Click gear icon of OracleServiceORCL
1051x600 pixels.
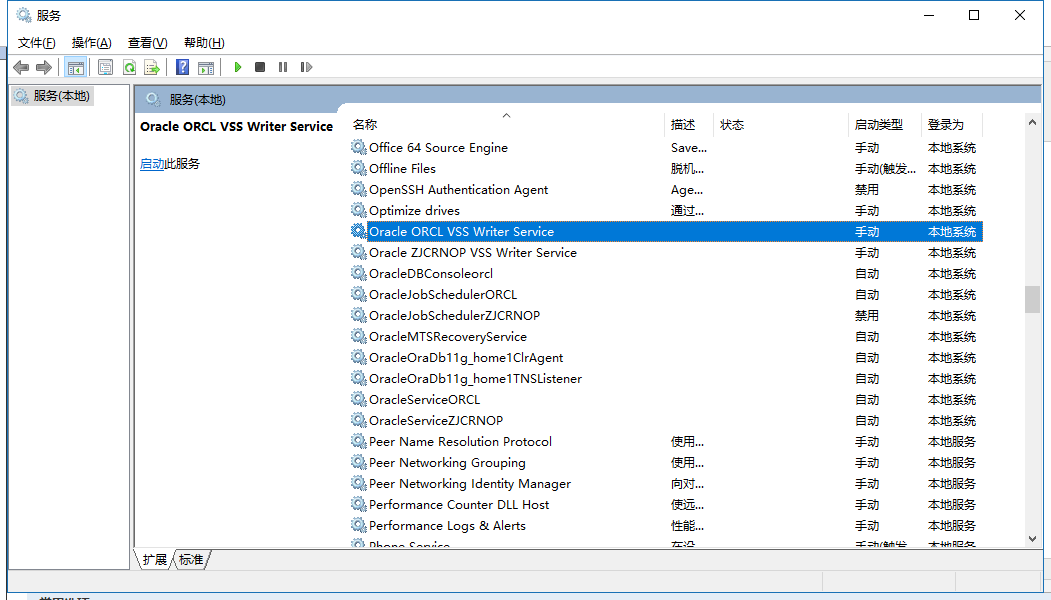(359, 399)
